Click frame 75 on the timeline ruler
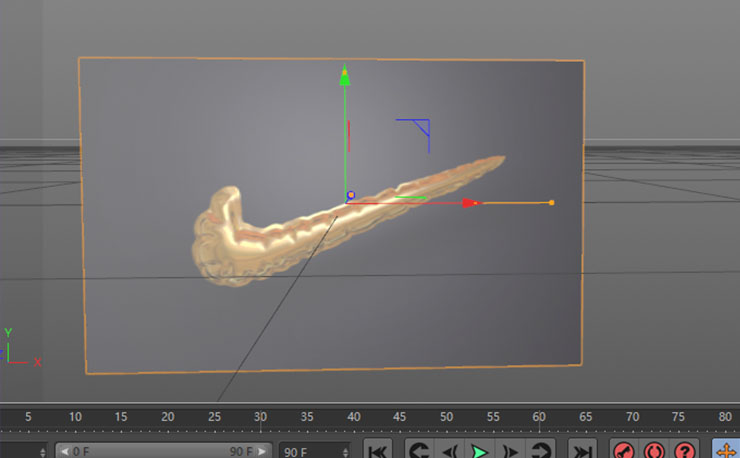The height and width of the screenshot is (458, 740). pyautogui.click(x=678, y=416)
